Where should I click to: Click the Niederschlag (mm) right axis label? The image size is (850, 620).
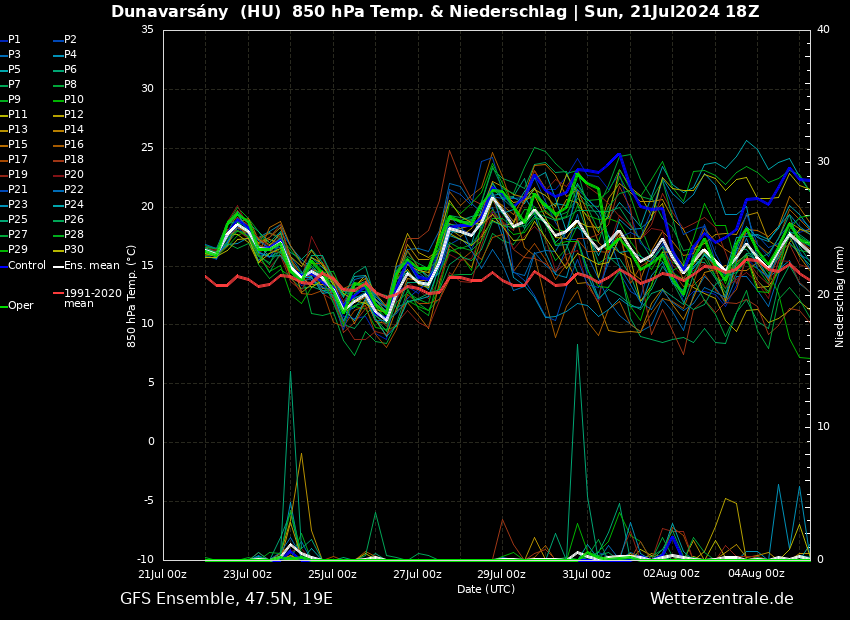[840, 296]
